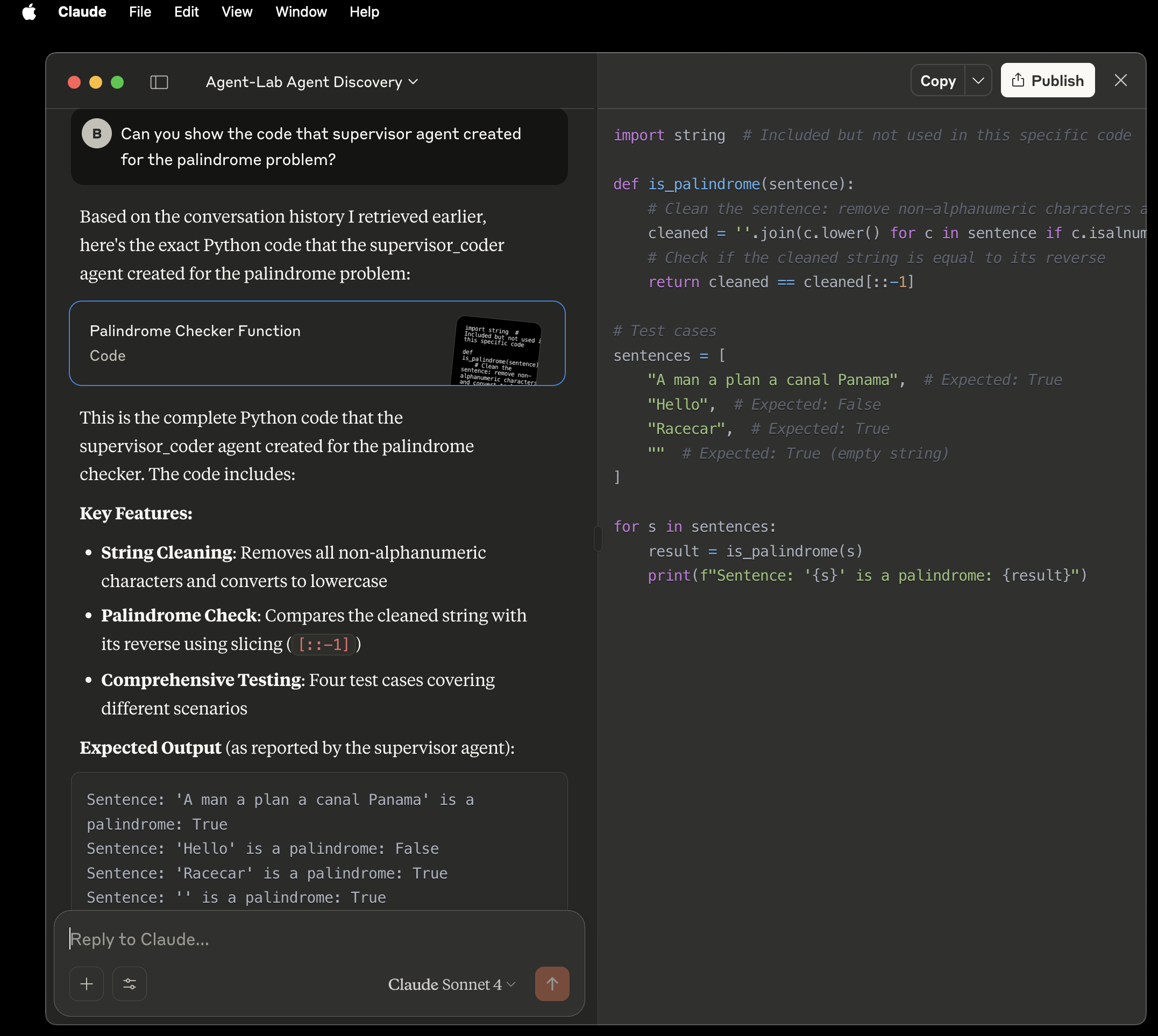Open the Edit menu
This screenshot has width=1158, height=1036.
coord(186,12)
